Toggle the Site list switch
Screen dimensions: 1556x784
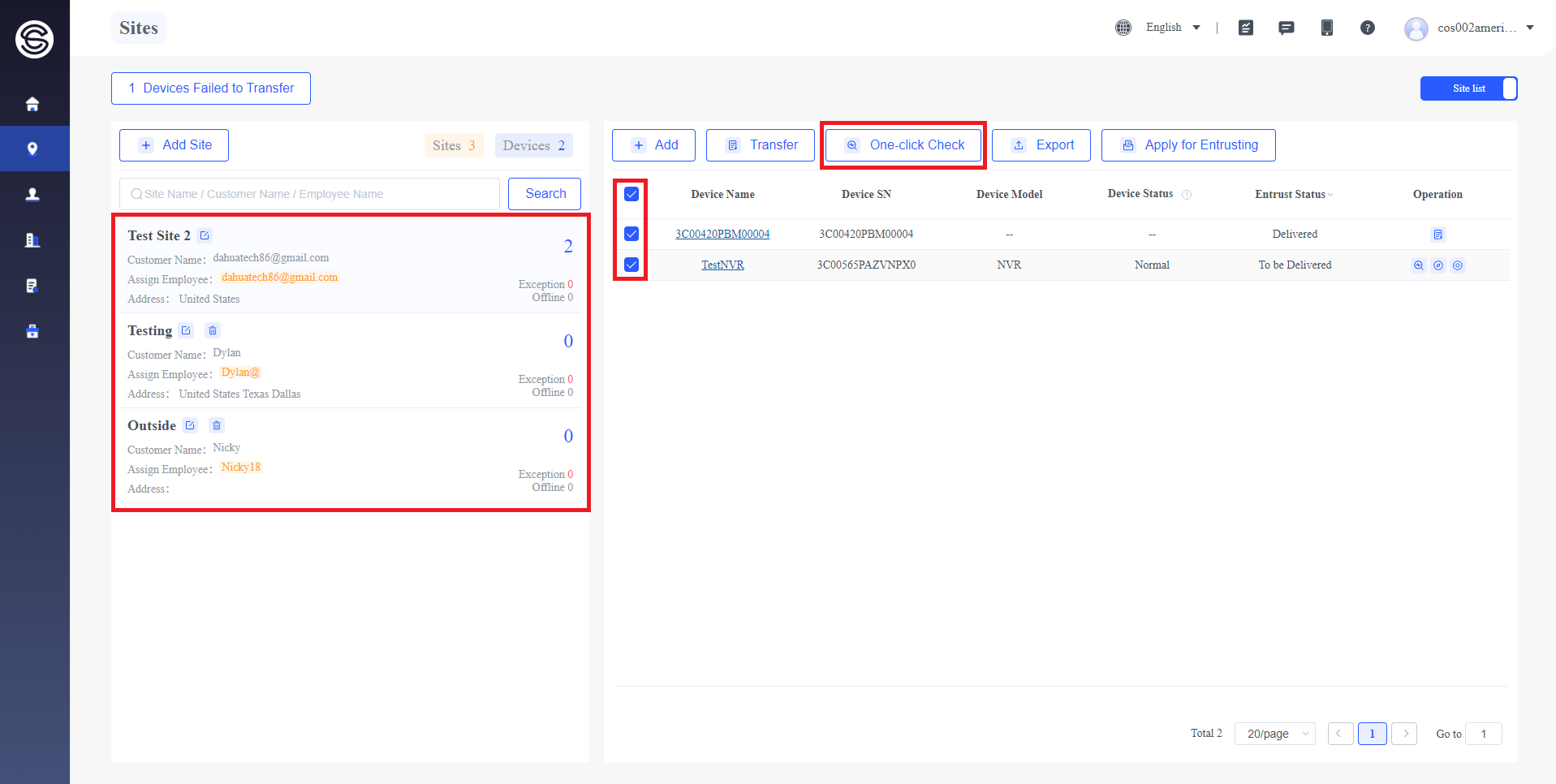1469,88
